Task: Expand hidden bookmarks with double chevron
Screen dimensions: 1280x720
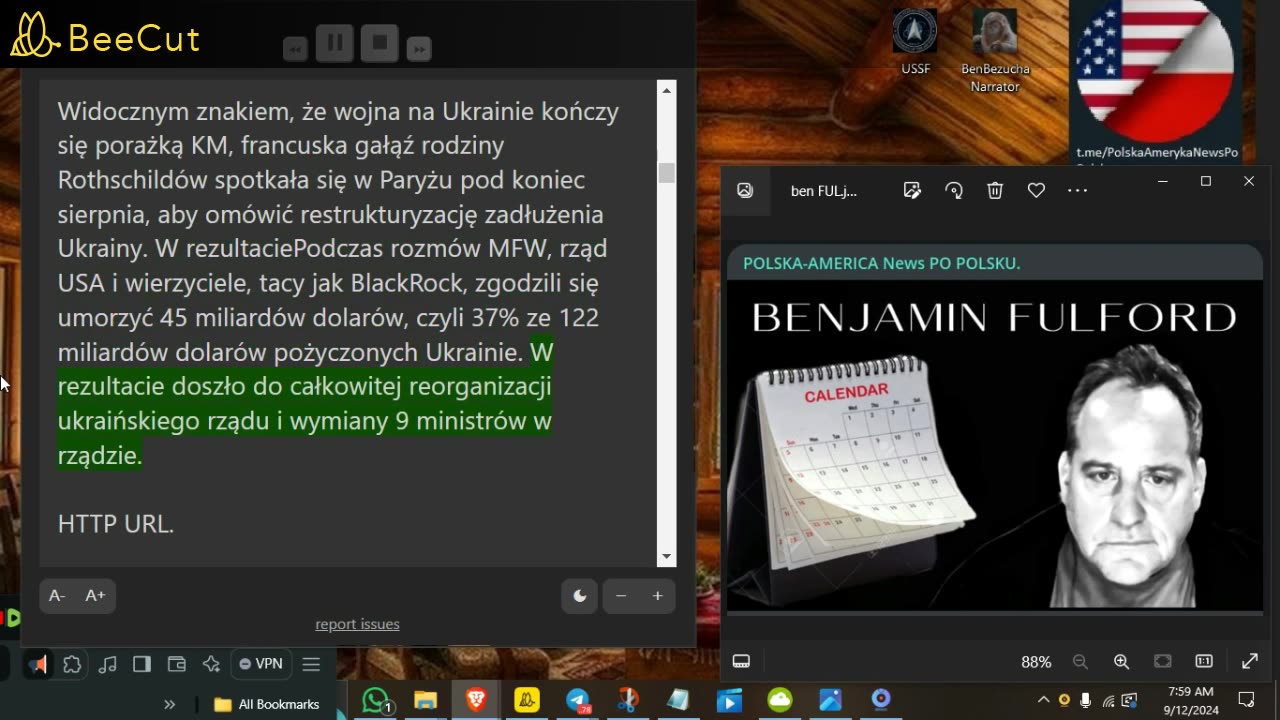Action: coord(170,704)
